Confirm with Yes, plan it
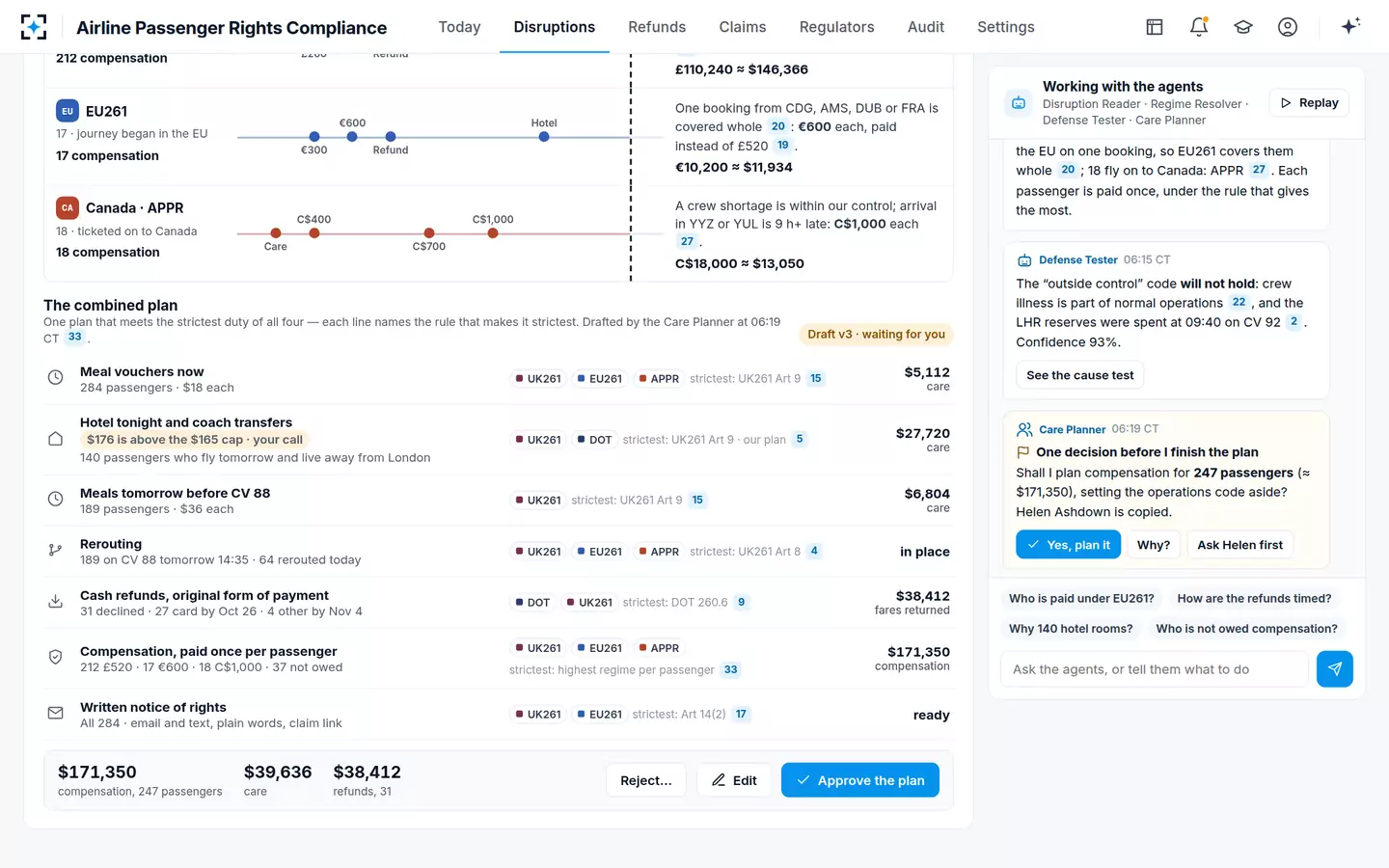This screenshot has width=1389, height=868. pyautogui.click(x=1069, y=545)
